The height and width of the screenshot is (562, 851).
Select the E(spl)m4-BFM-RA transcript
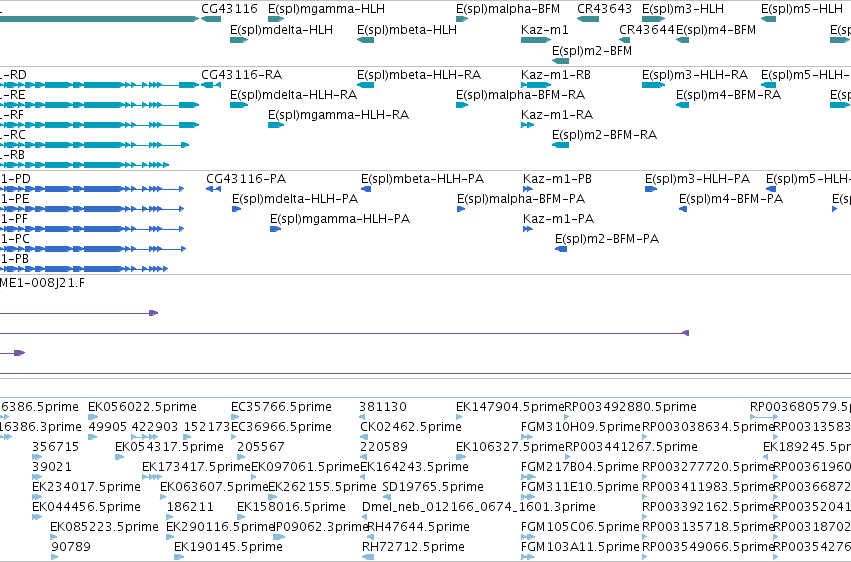point(683,105)
